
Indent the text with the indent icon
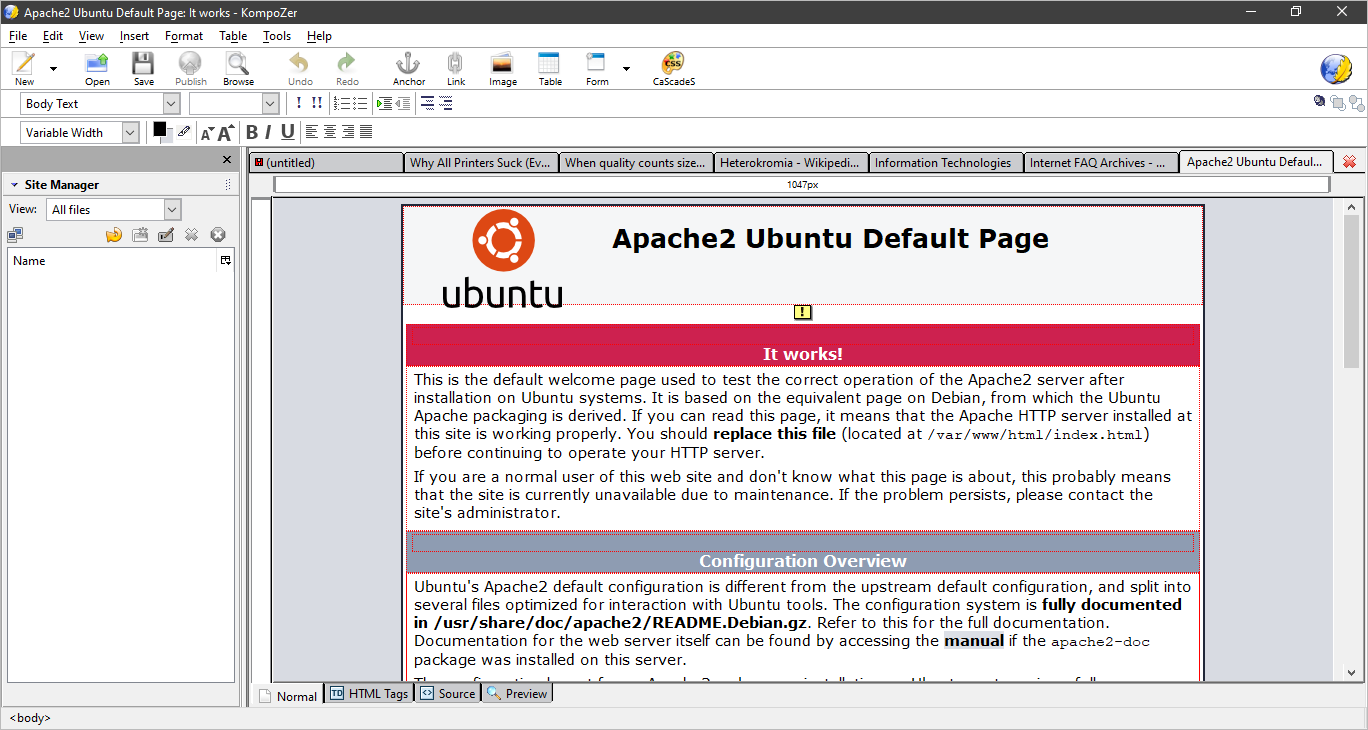tap(384, 103)
